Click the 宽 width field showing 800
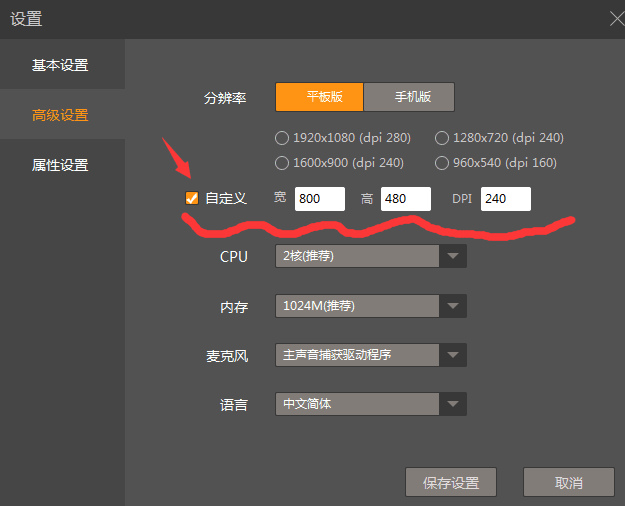 coord(320,199)
